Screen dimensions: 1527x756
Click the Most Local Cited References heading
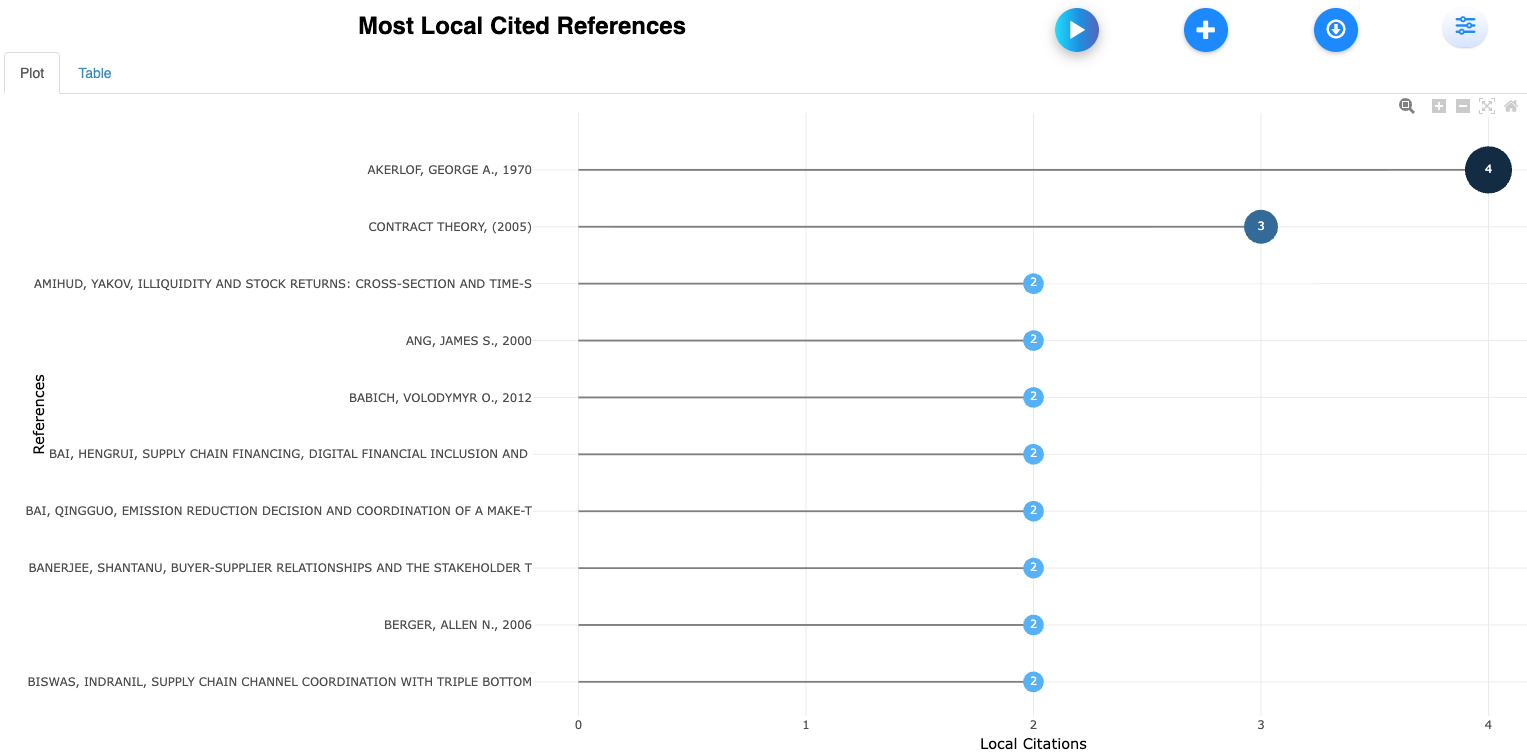point(522,26)
